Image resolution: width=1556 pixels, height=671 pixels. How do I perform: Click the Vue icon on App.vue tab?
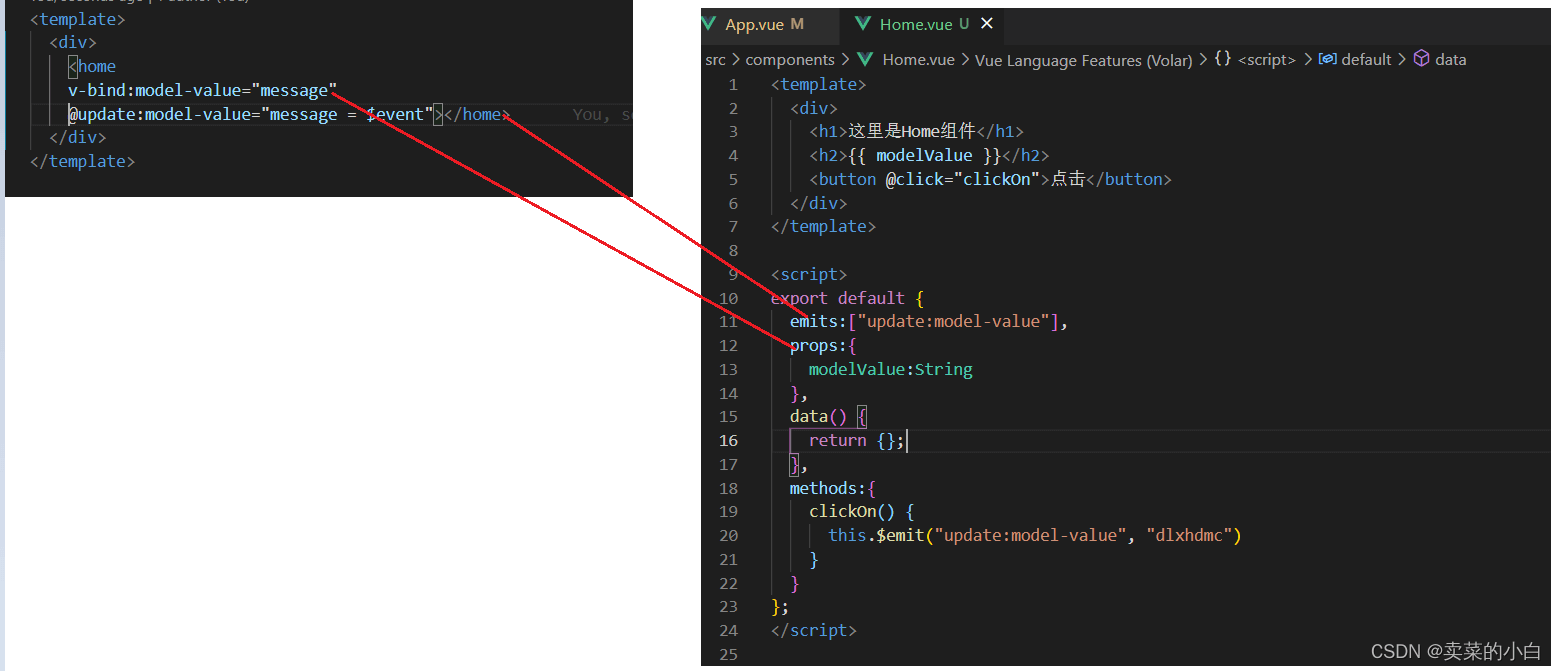point(710,24)
